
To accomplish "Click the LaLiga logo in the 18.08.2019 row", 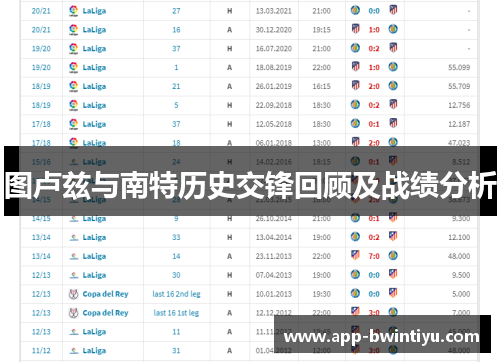I will pyautogui.click(x=73, y=67).
